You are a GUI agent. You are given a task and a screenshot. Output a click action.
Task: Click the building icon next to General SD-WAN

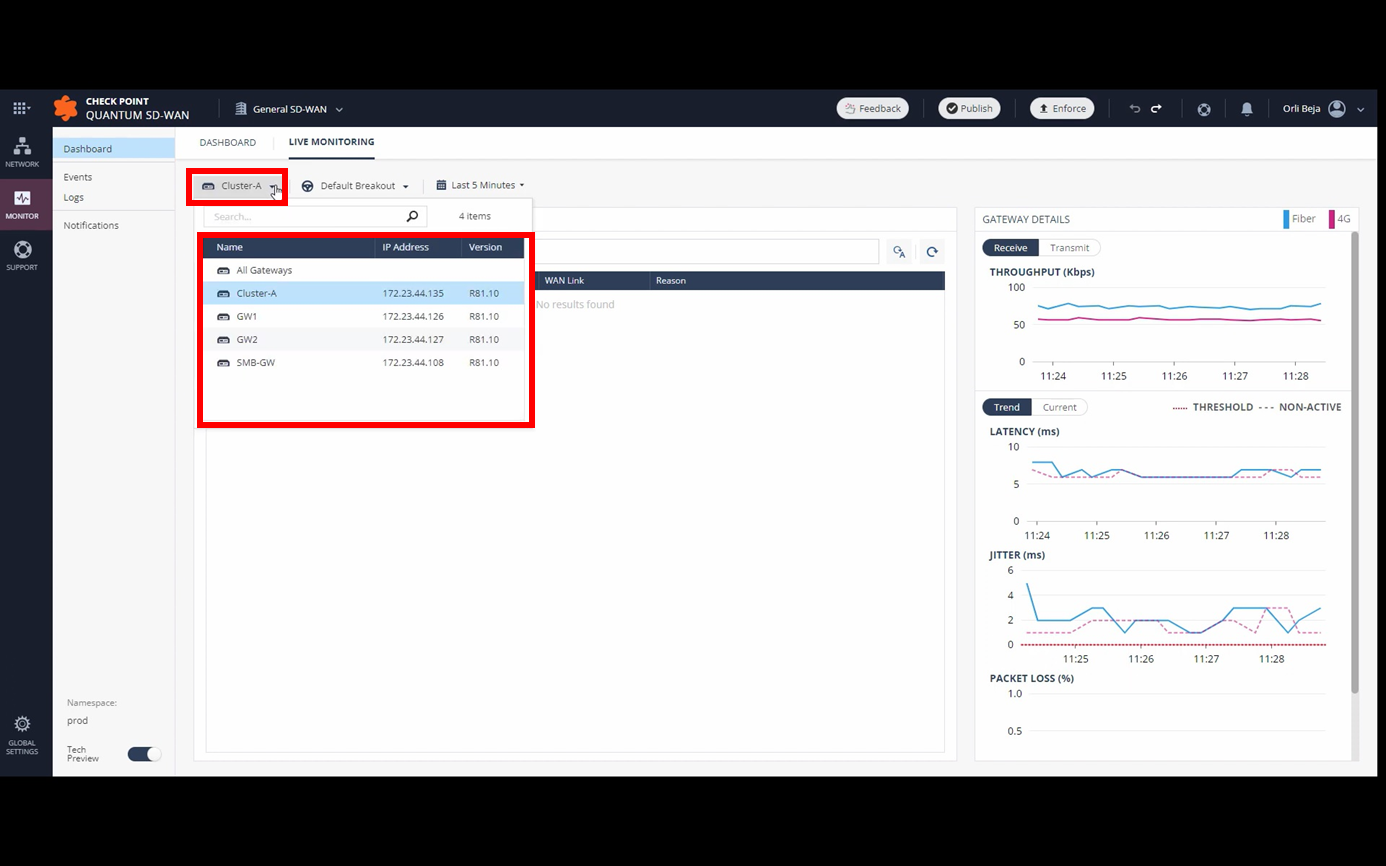[240, 109]
